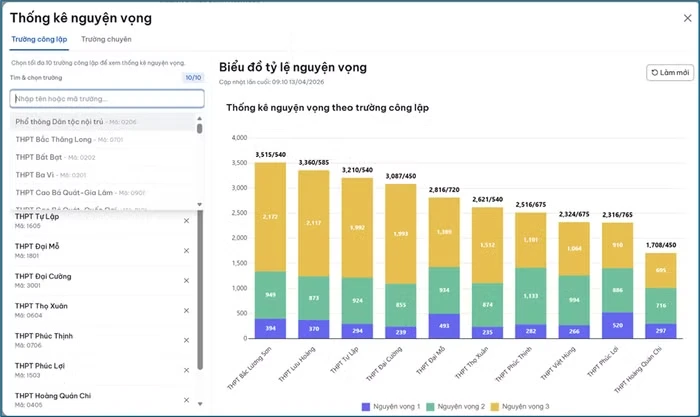Image resolution: width=700 pixels, height=417 pixels.
Task: Toggle Nguyện vọng 2 legend series
Action: click(459, 407)
